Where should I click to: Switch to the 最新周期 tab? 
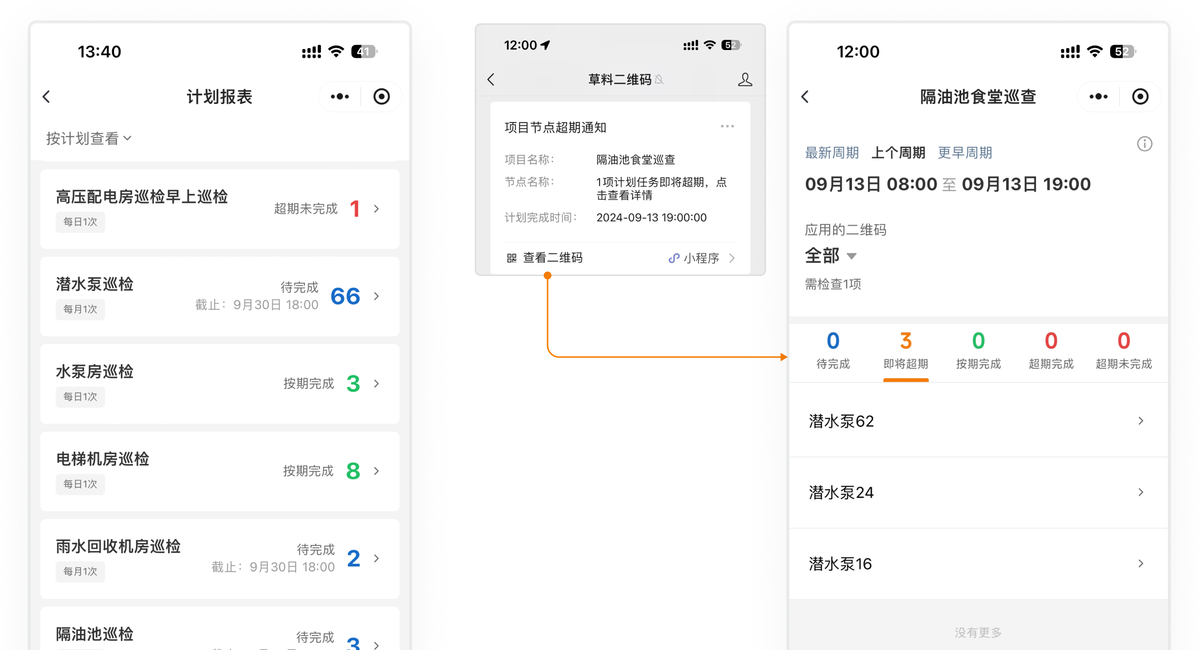click(832, 153)
